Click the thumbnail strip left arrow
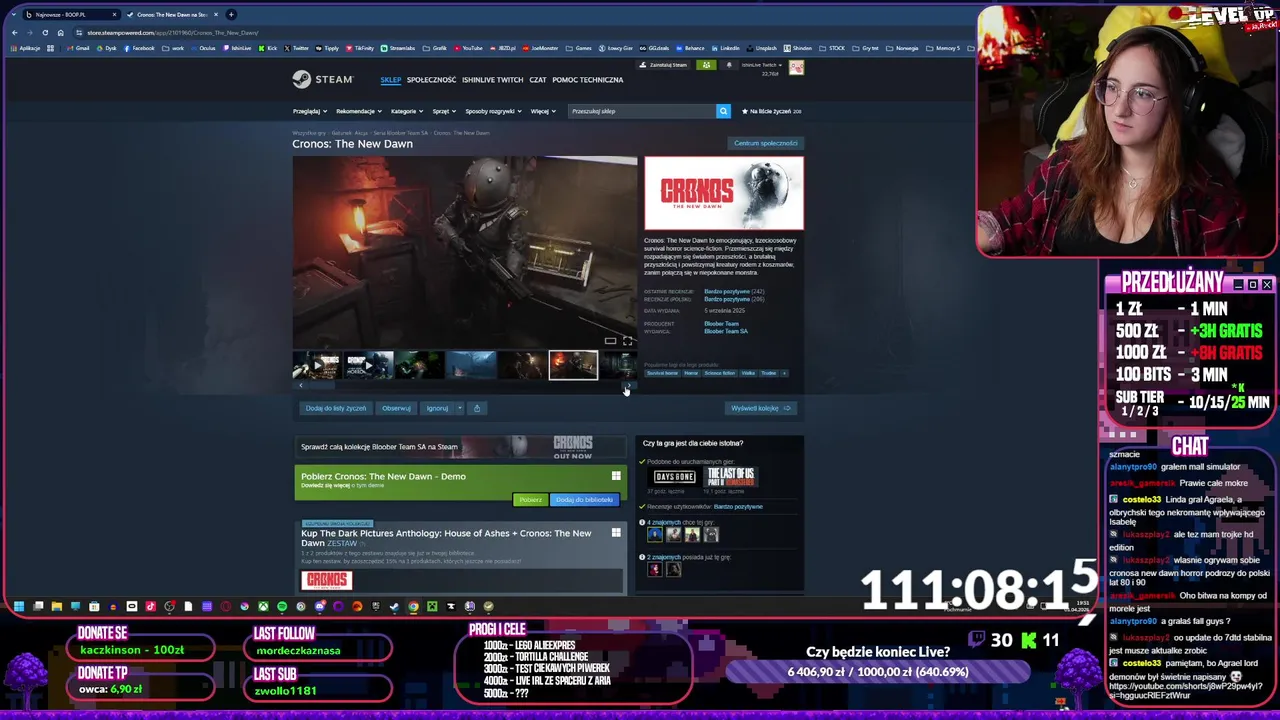 click(301, 386)
